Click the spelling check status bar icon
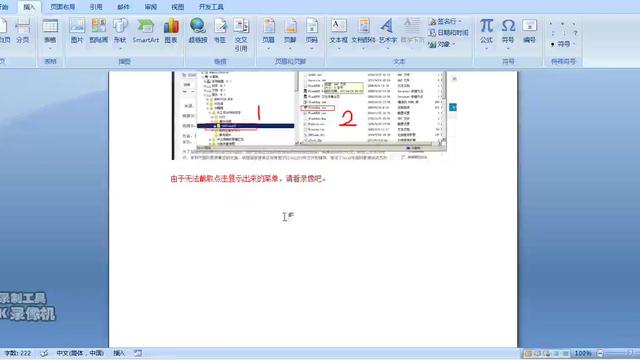 [44, 353]
